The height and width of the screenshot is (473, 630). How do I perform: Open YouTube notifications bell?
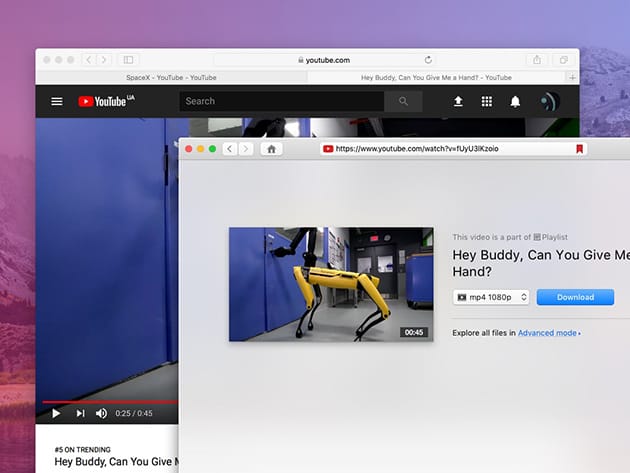[x=515, y=101]
